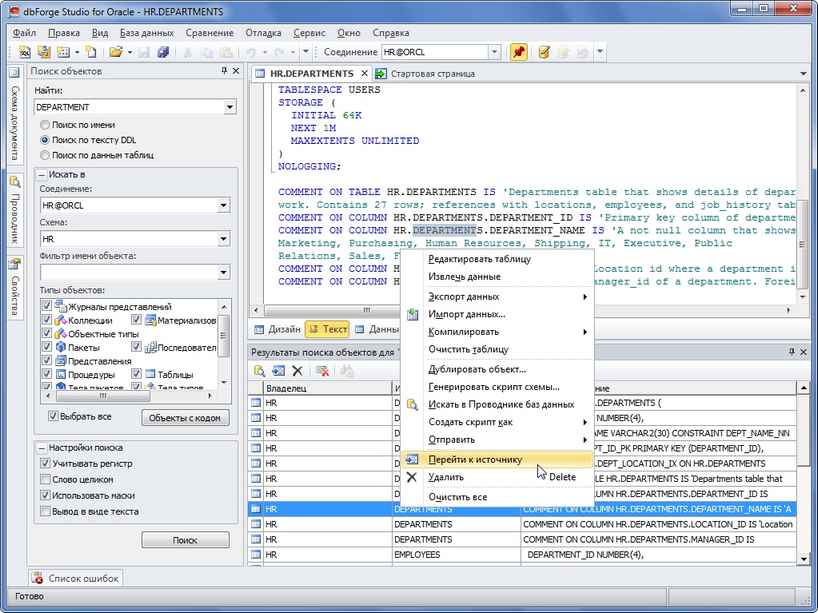Click the open folder toolbar icon
The width and height of the screenshot is (818, 613).
pyautogui.click(x=115, y=52)
